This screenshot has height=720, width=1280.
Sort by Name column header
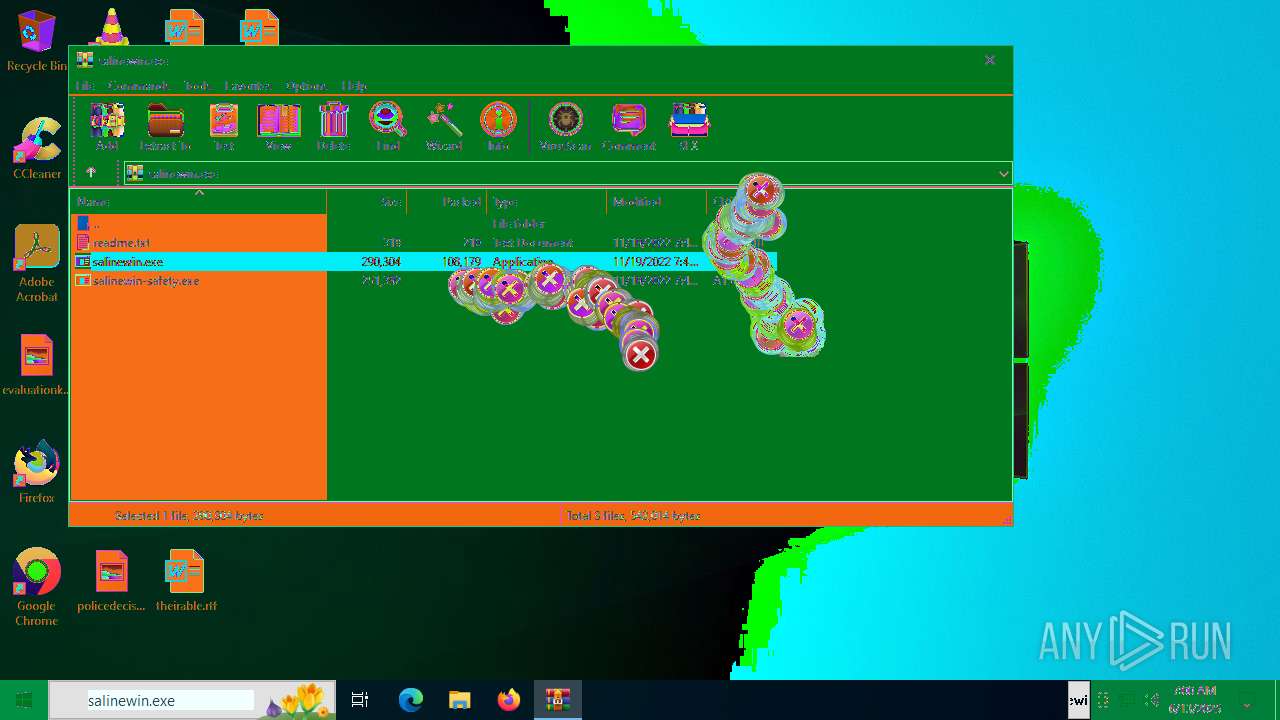(x=199, y=202)
